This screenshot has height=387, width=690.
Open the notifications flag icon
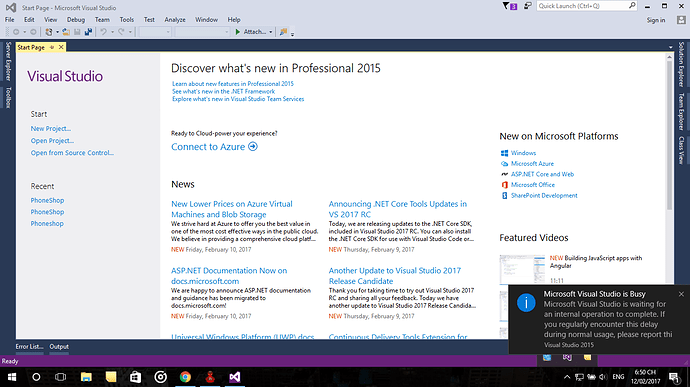pos(510,6)
